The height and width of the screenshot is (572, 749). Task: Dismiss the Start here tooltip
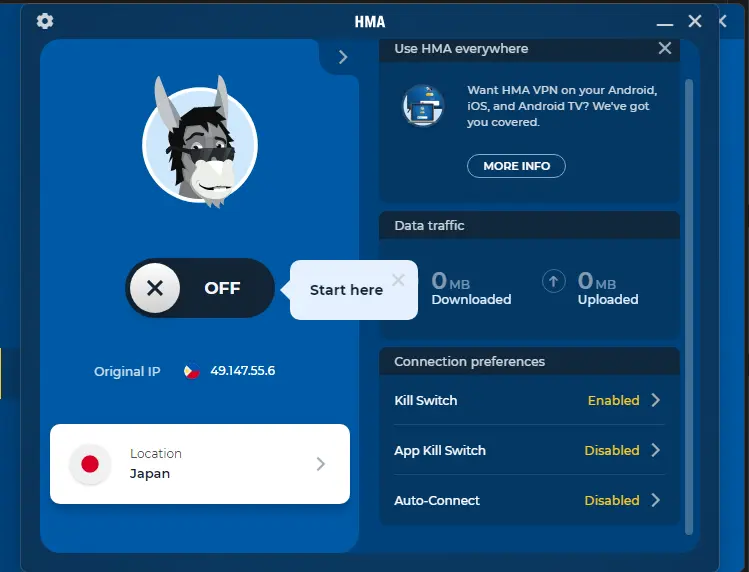pyautogui.click(x=398, y=280)
